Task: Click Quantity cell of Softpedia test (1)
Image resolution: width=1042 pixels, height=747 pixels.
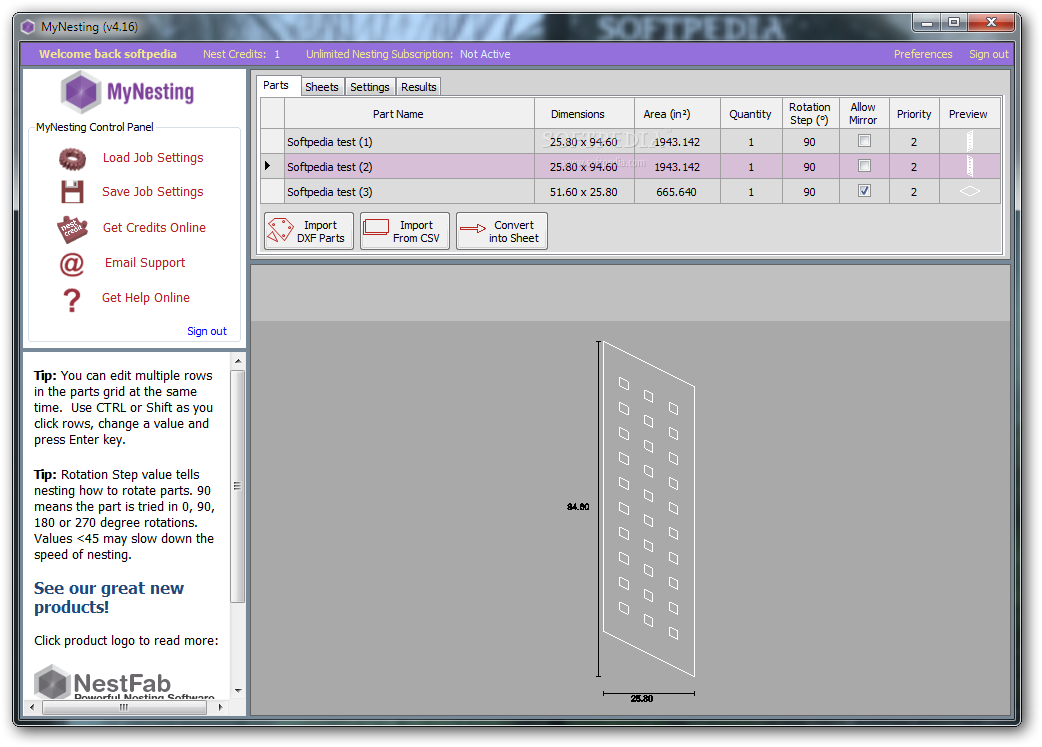Action: point(750,142)
